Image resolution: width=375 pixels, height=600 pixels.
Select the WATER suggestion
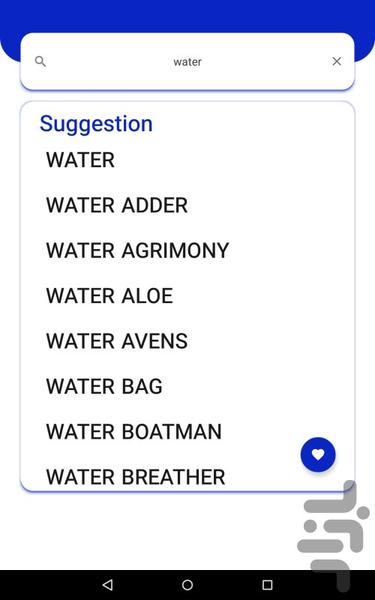pyautogui.click(x=80, y=160)
